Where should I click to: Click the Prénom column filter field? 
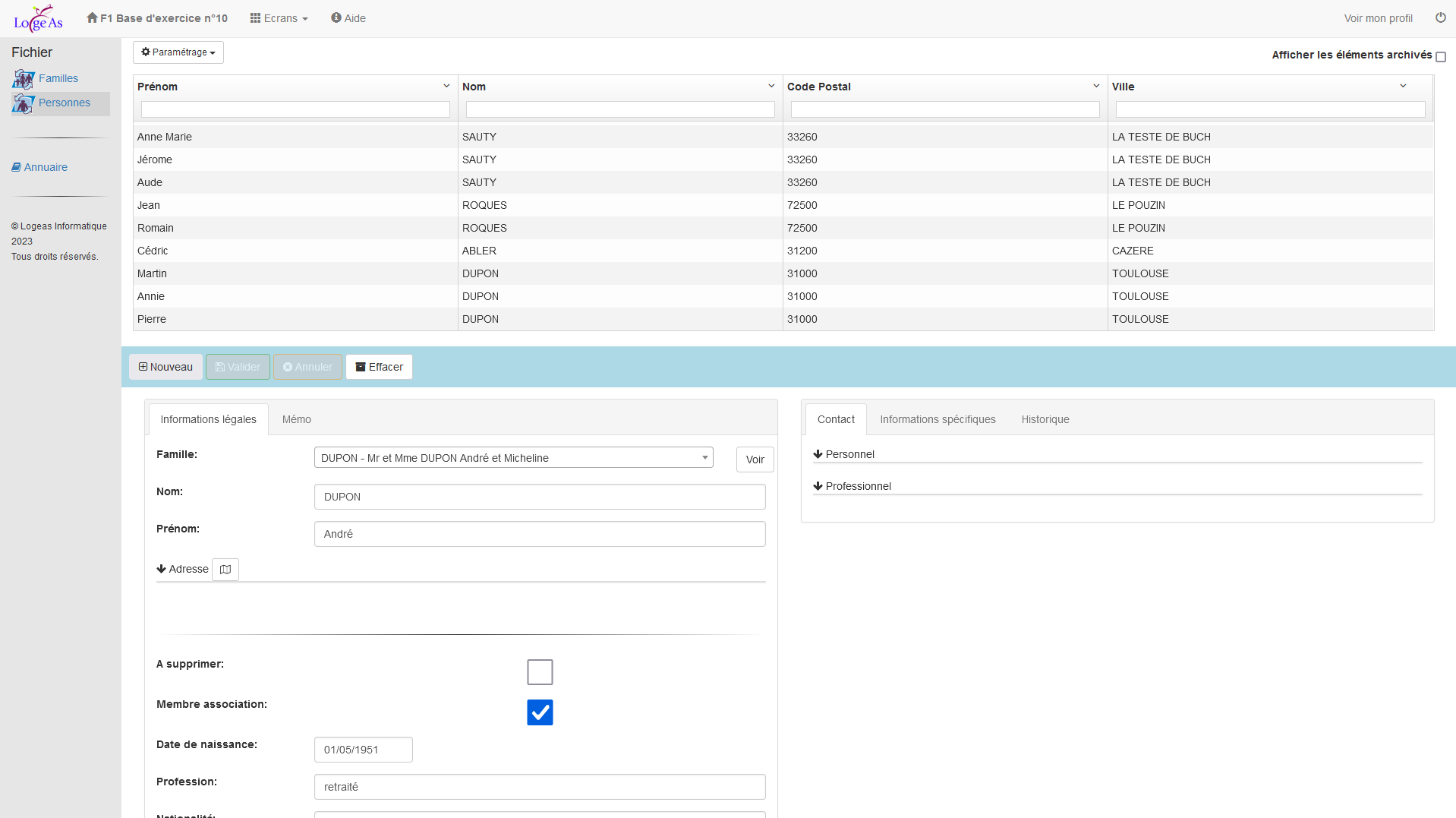295,110
